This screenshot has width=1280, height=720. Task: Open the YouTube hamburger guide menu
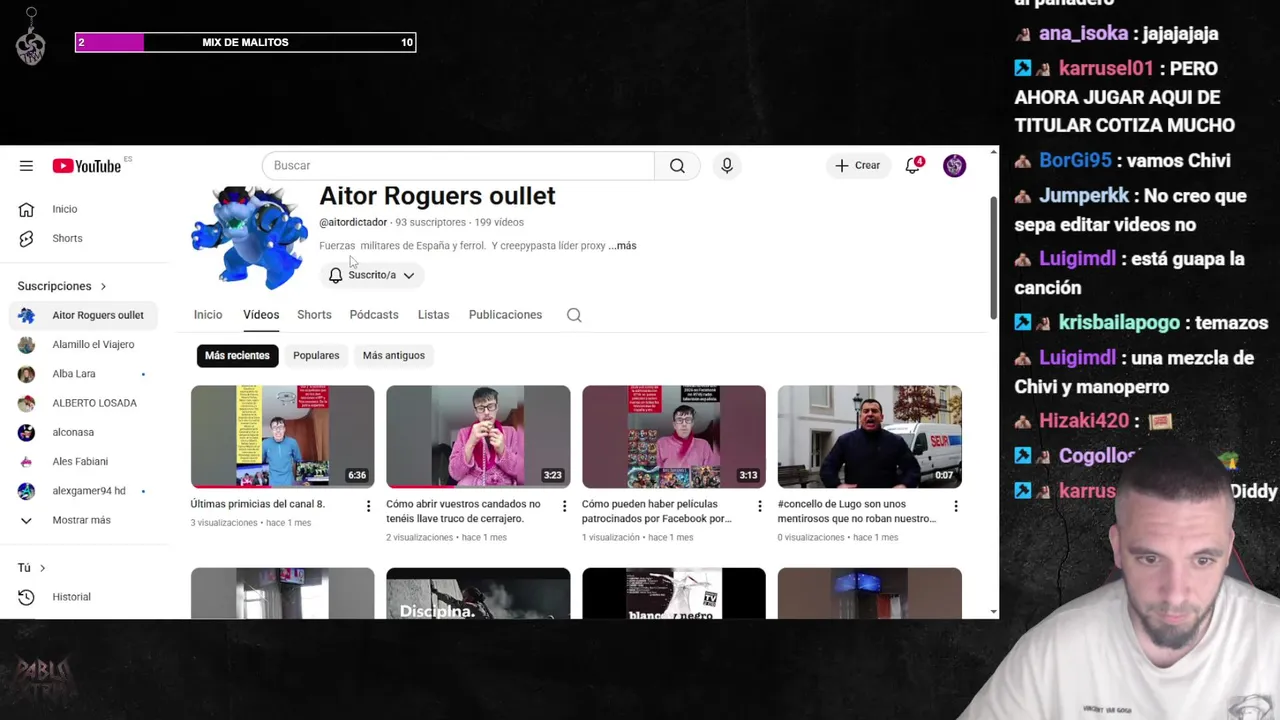(26, 166)
